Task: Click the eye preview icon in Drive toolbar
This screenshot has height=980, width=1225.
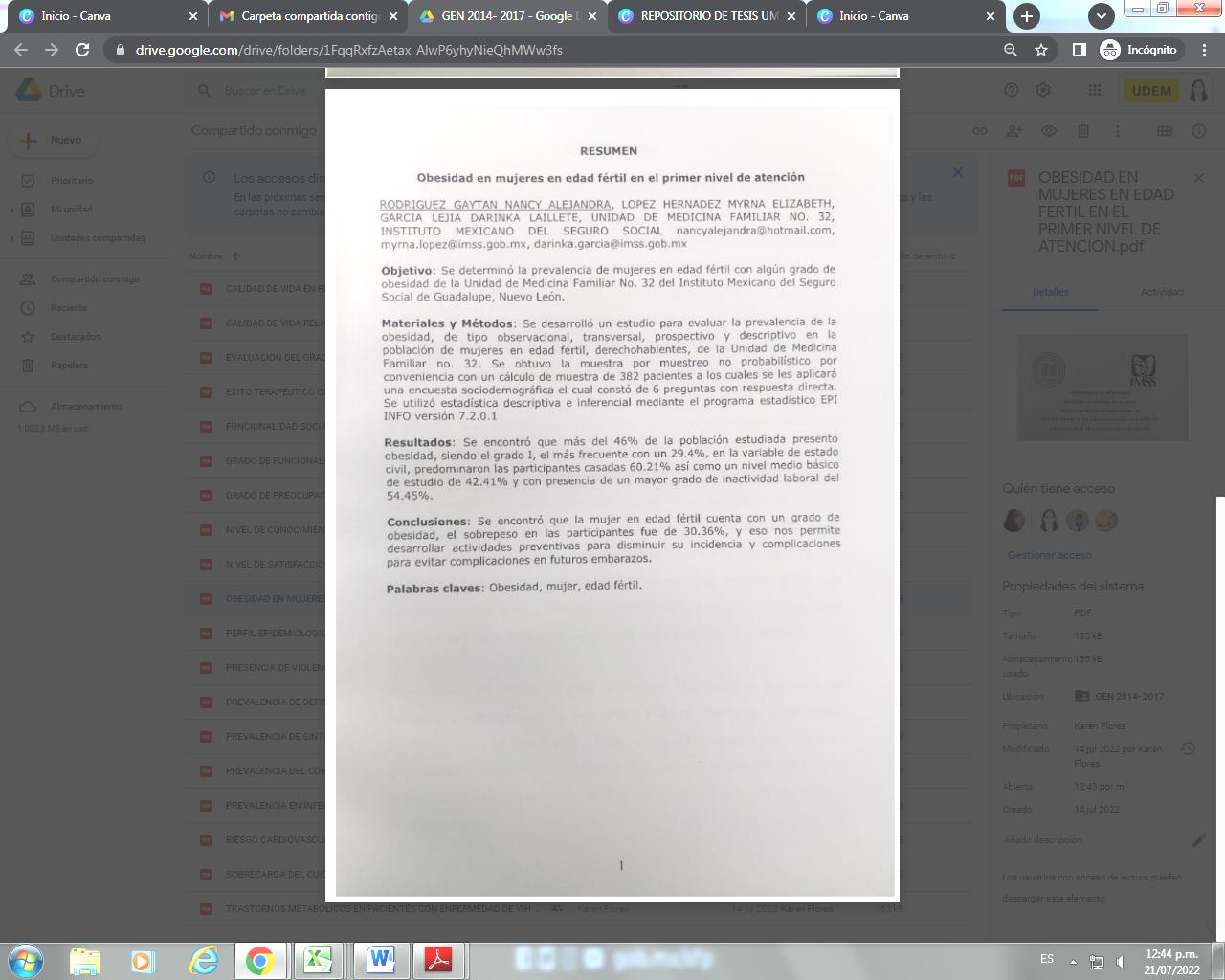Action: [x=1049, y=131]
